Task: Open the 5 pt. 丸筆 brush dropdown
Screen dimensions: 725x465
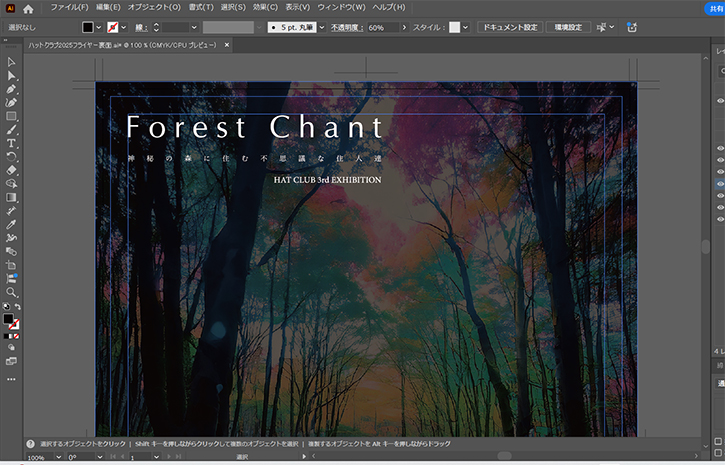Action: point(322,27)
